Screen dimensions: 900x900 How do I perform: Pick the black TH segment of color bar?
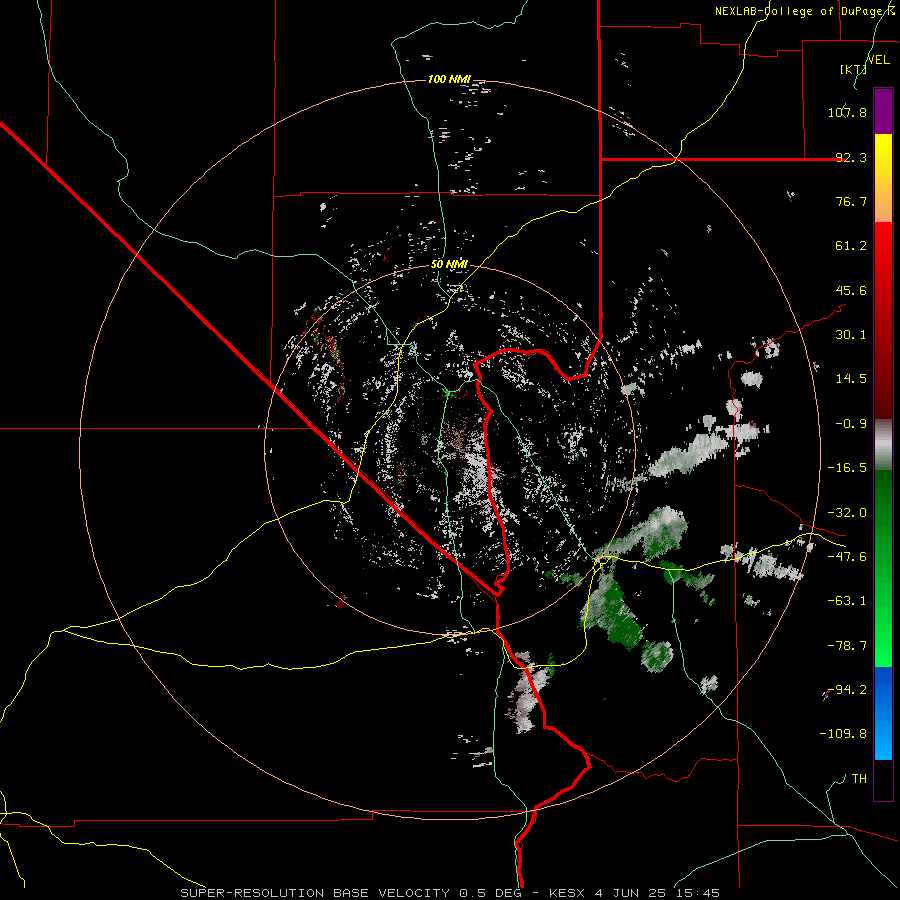tap(883, 779)
